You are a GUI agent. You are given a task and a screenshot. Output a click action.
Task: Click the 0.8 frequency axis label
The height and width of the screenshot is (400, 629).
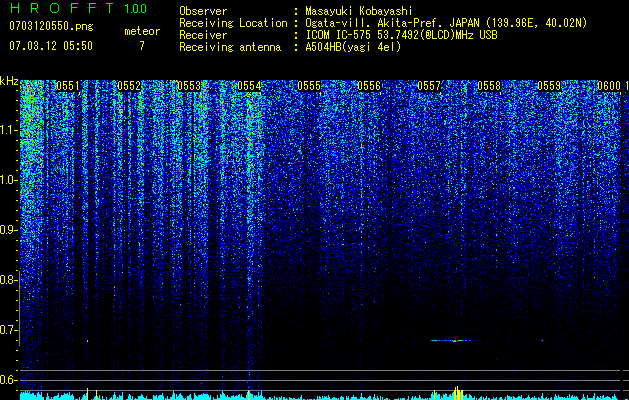coord(9,280)
